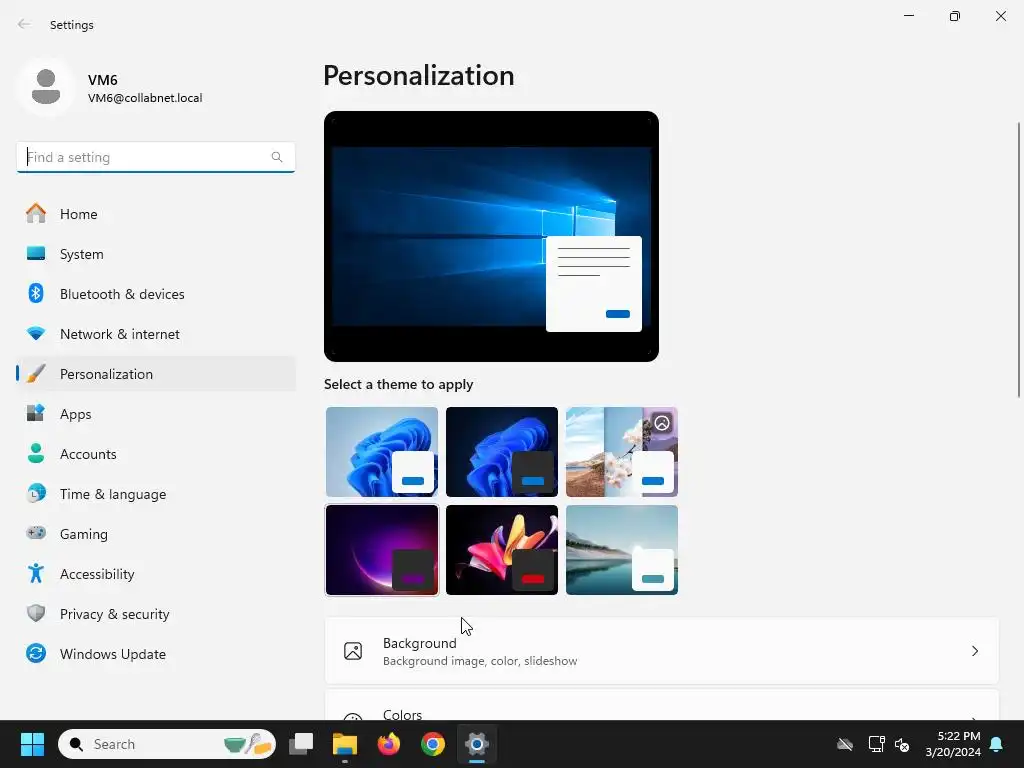Click the settings page vertical scrollbar

pos(1019,259)
